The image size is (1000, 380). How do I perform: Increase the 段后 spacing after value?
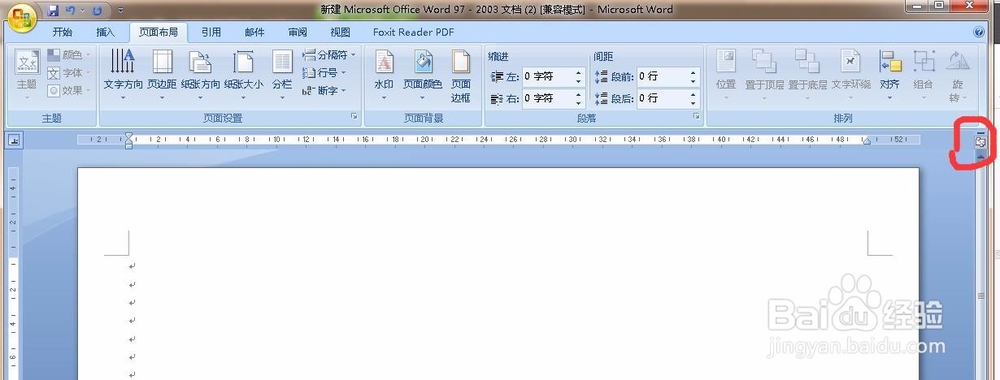pos(693,94)
